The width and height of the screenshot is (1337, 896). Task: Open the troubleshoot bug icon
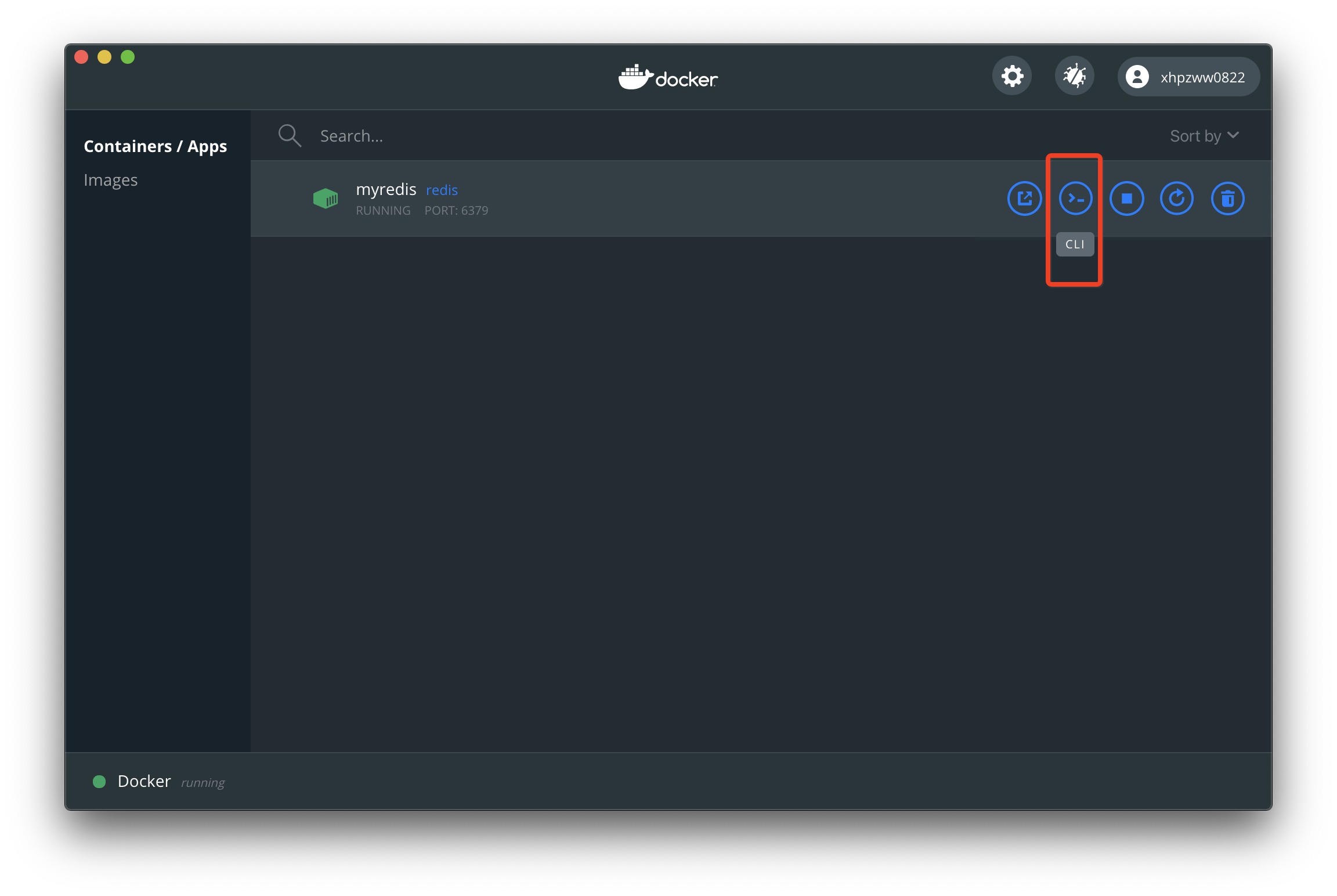1075,76
